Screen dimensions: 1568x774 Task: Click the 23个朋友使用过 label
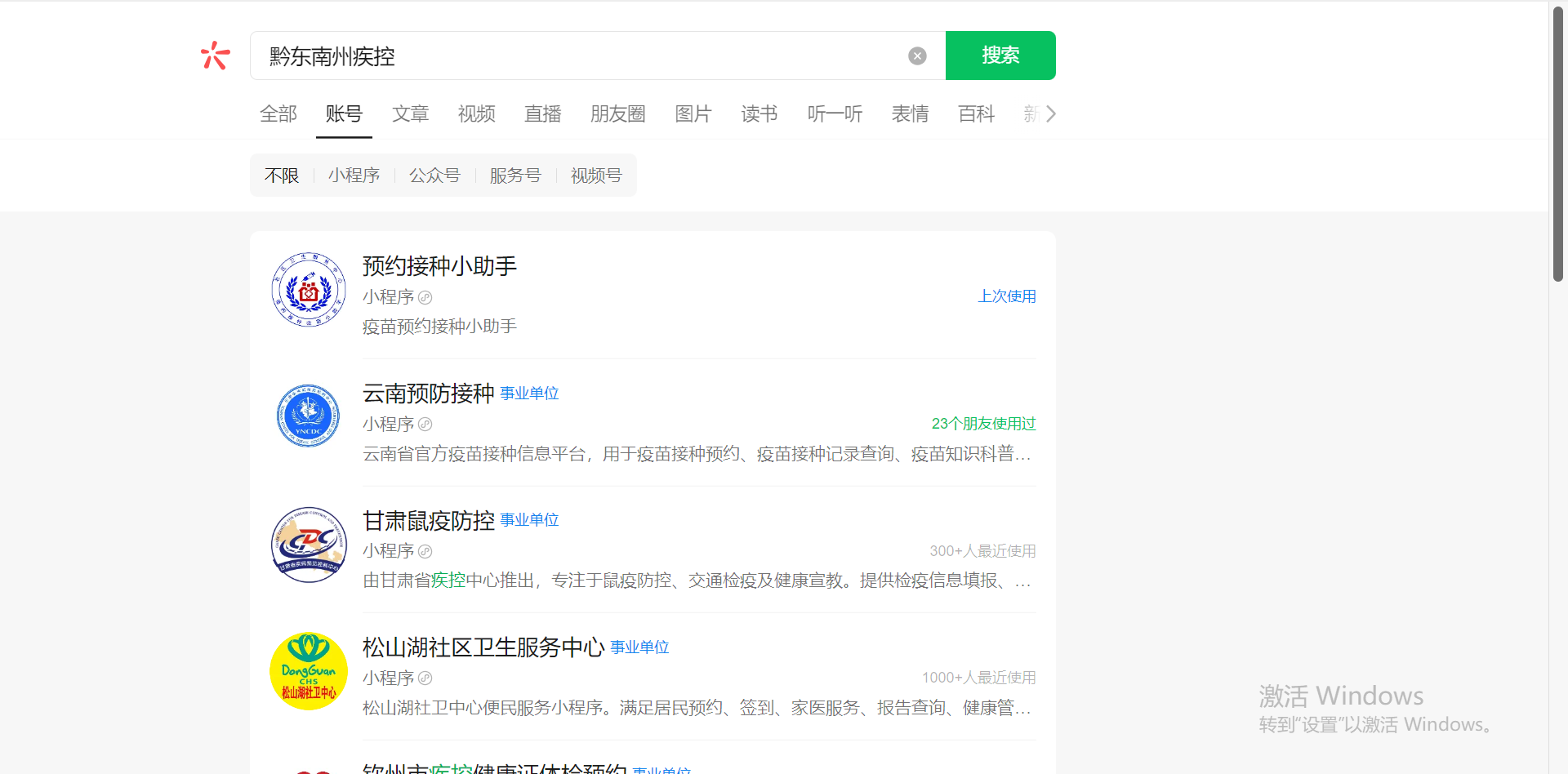click(x=983, y=424)
